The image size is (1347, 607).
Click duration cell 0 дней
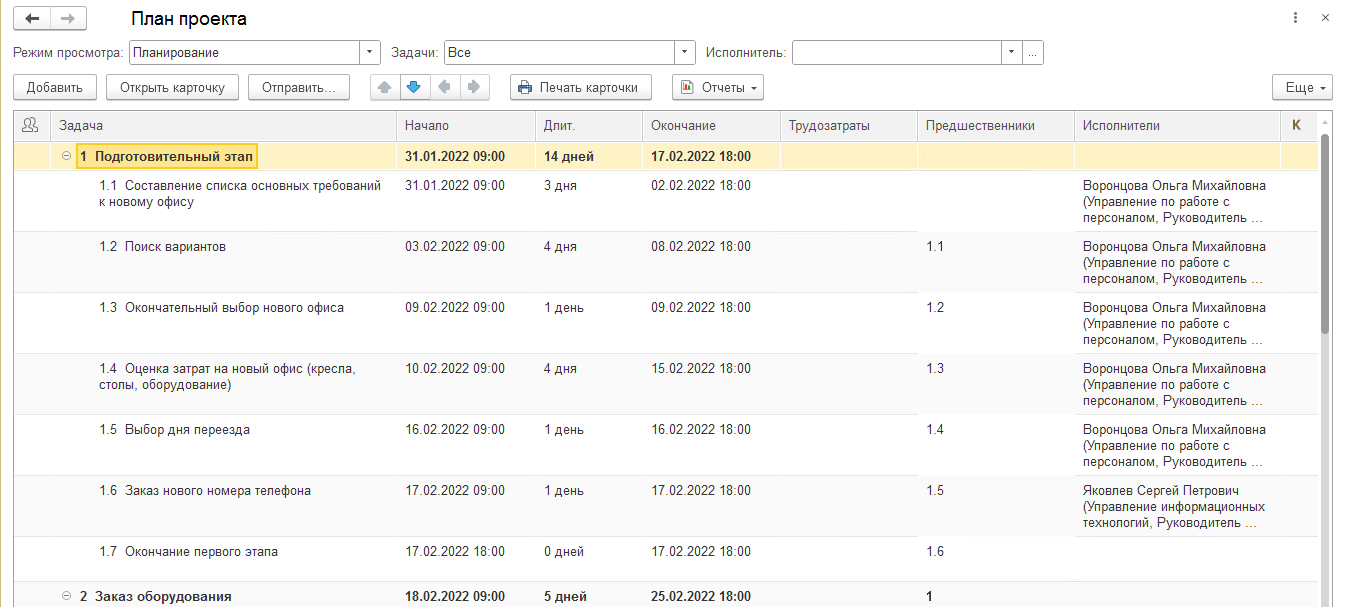[564, 551]
